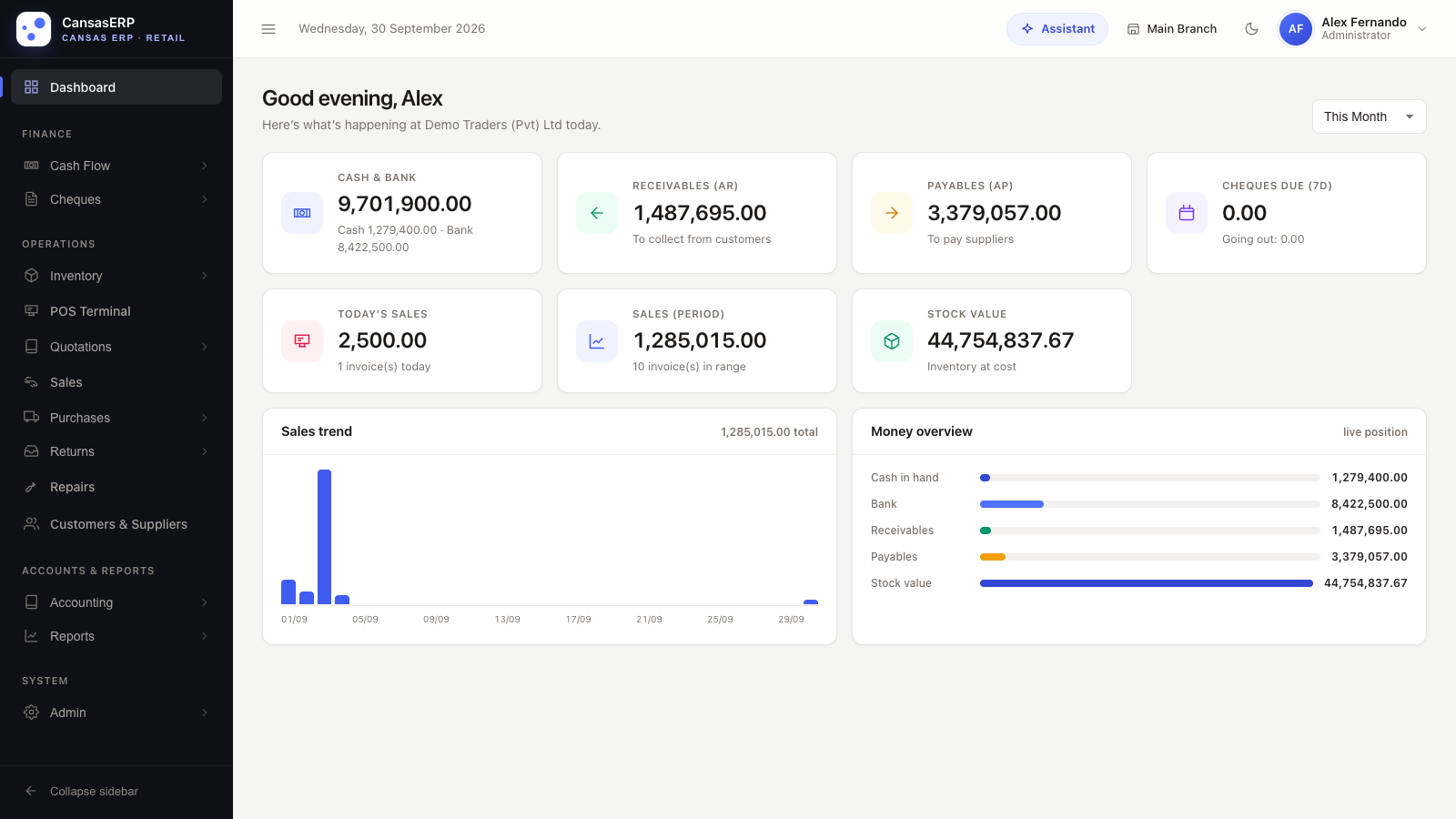The image size is (1456, 819).
Task: Click the Cheques Due calendar icon
Action: [x=1187, y=213]
